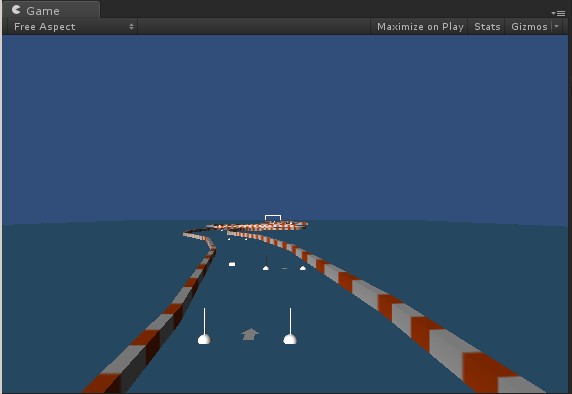
Task: Click the up-down arrows beside Free Aspect
Action: pos(131,27)
